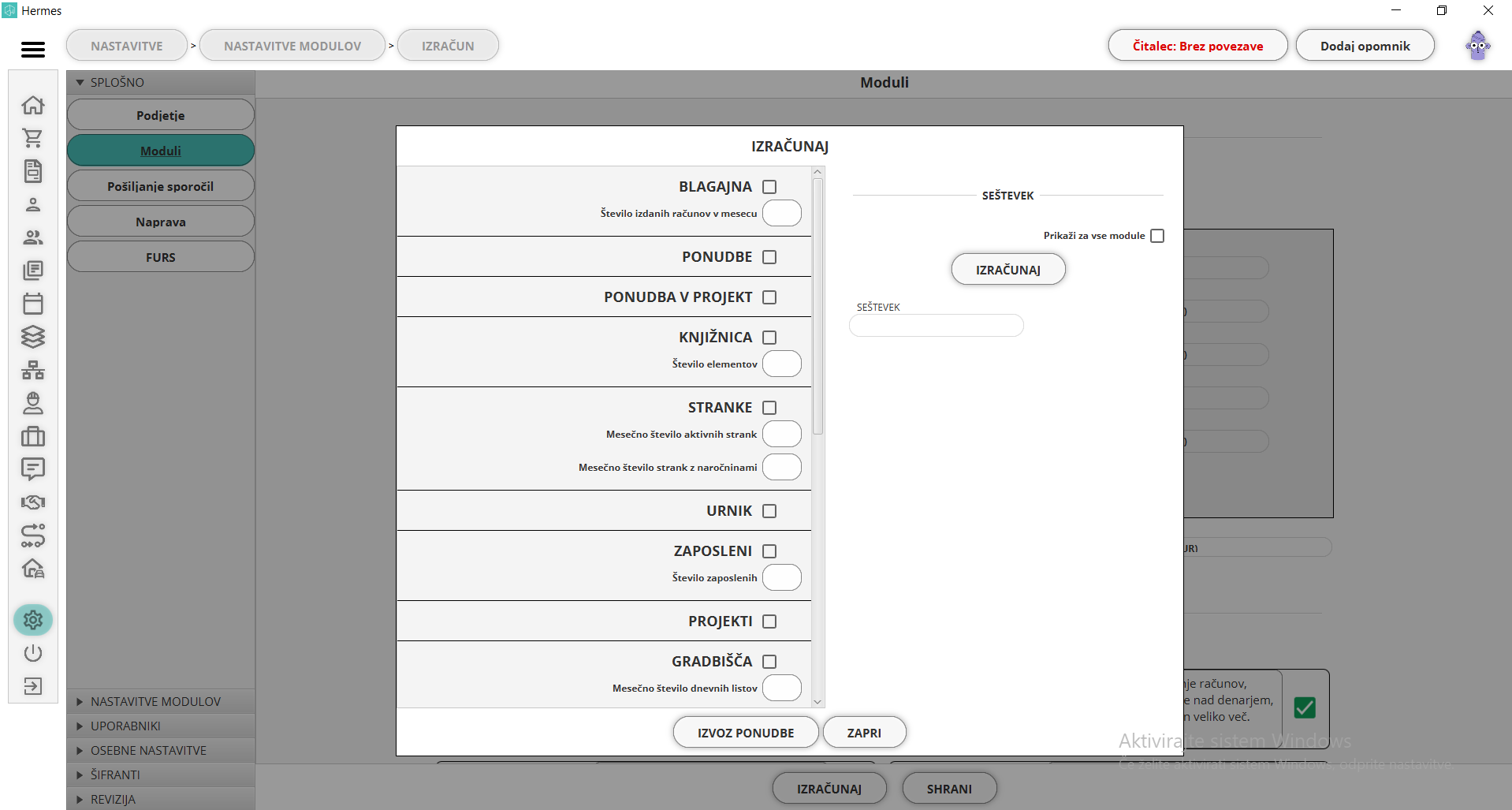1512x810 pixels.
Task: Go to the home icon in sidebar
Action: point(33,105)
